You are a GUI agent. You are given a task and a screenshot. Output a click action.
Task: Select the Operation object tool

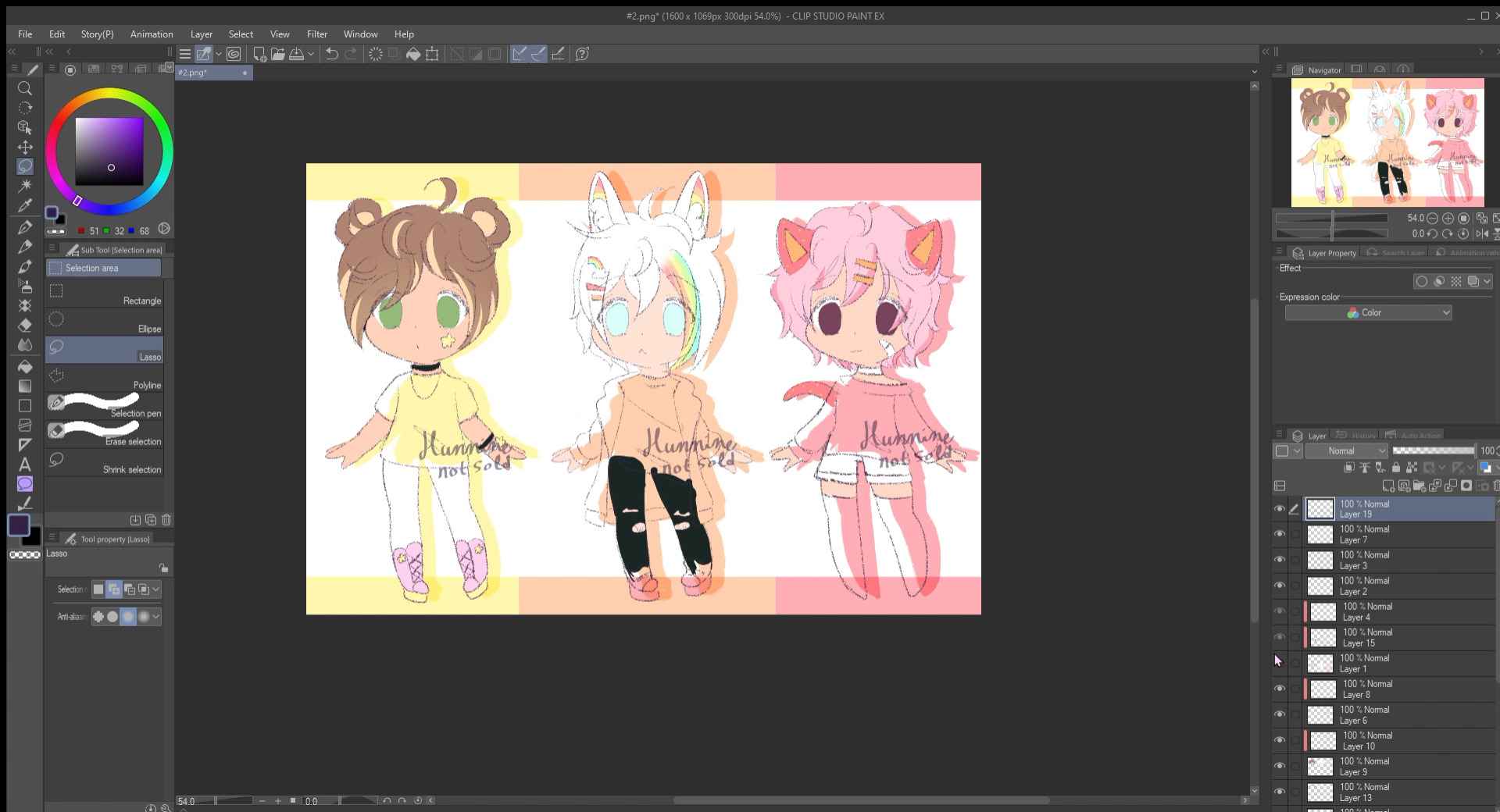coord(25,127)
